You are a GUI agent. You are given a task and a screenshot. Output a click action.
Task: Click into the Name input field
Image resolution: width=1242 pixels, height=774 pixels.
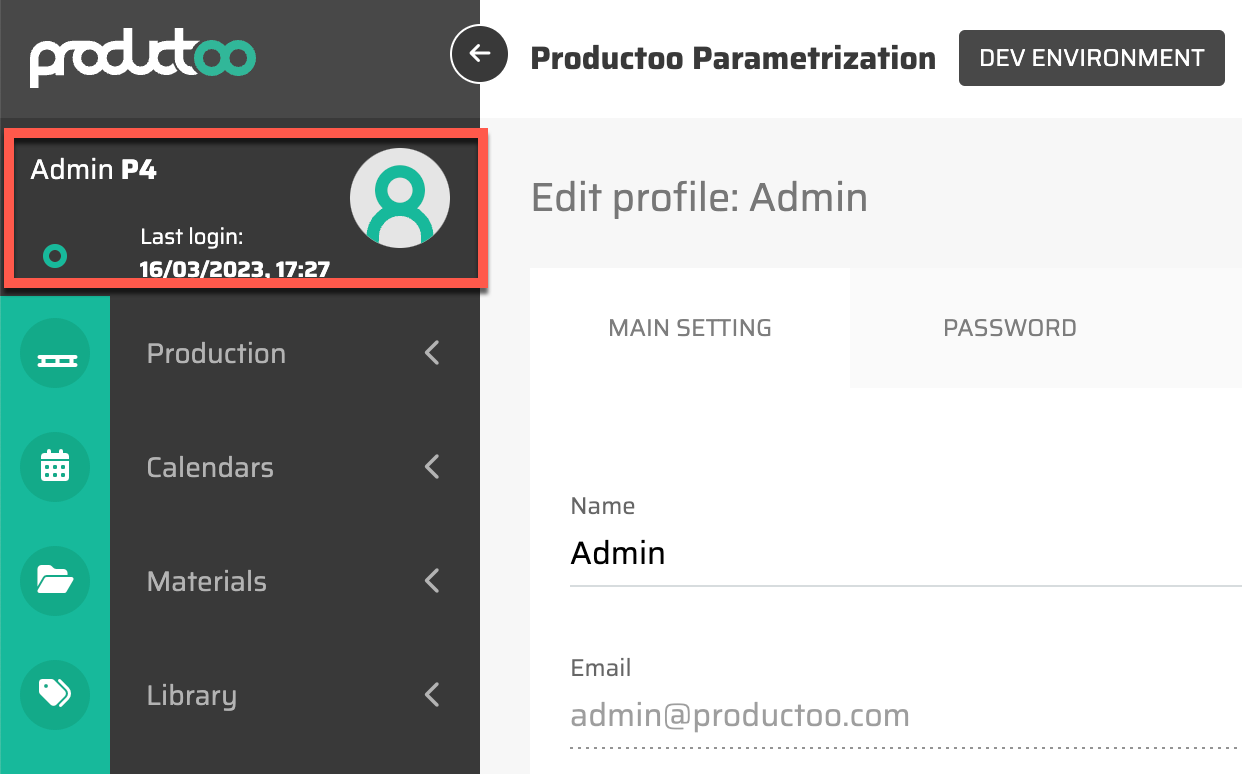(x=900, y=553)
